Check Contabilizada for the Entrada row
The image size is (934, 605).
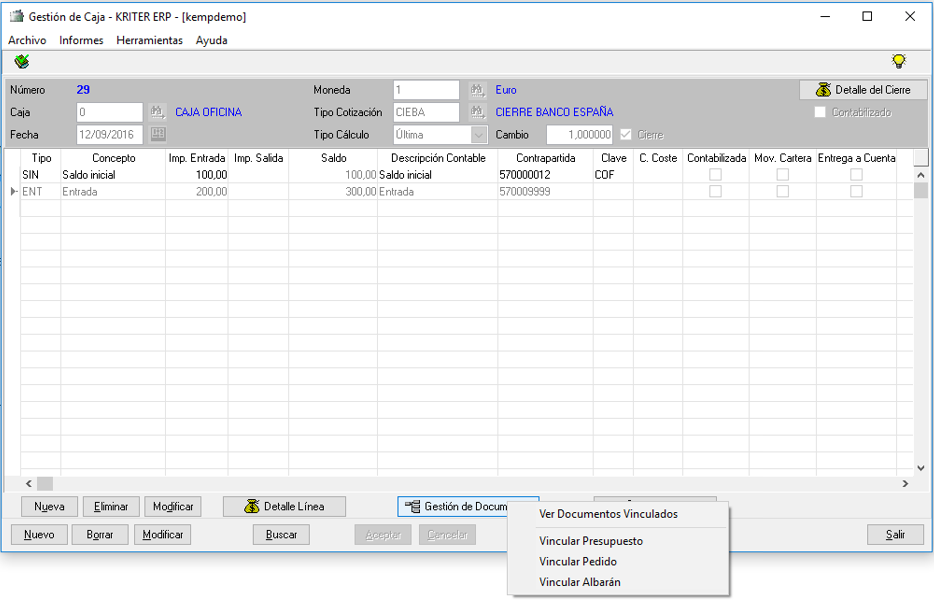715,191
